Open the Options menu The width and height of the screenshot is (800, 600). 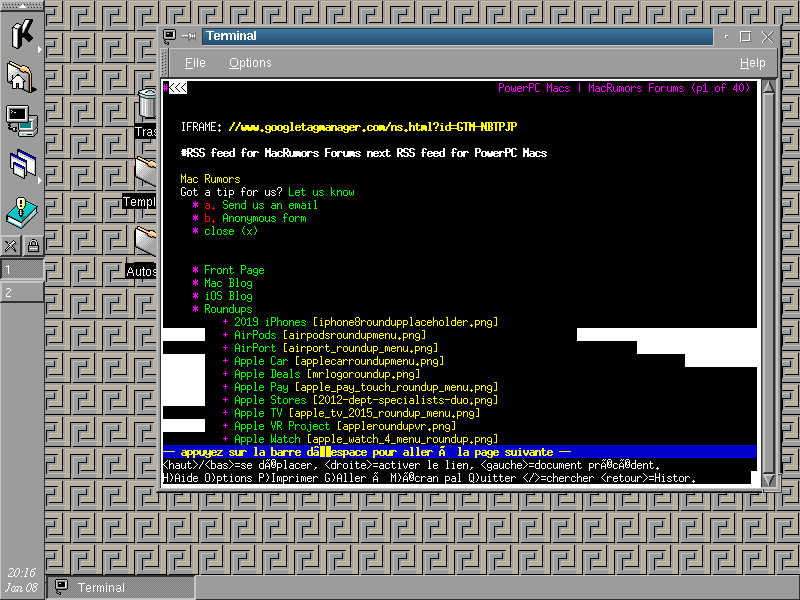pyautogui.click(x=250, y=63)
